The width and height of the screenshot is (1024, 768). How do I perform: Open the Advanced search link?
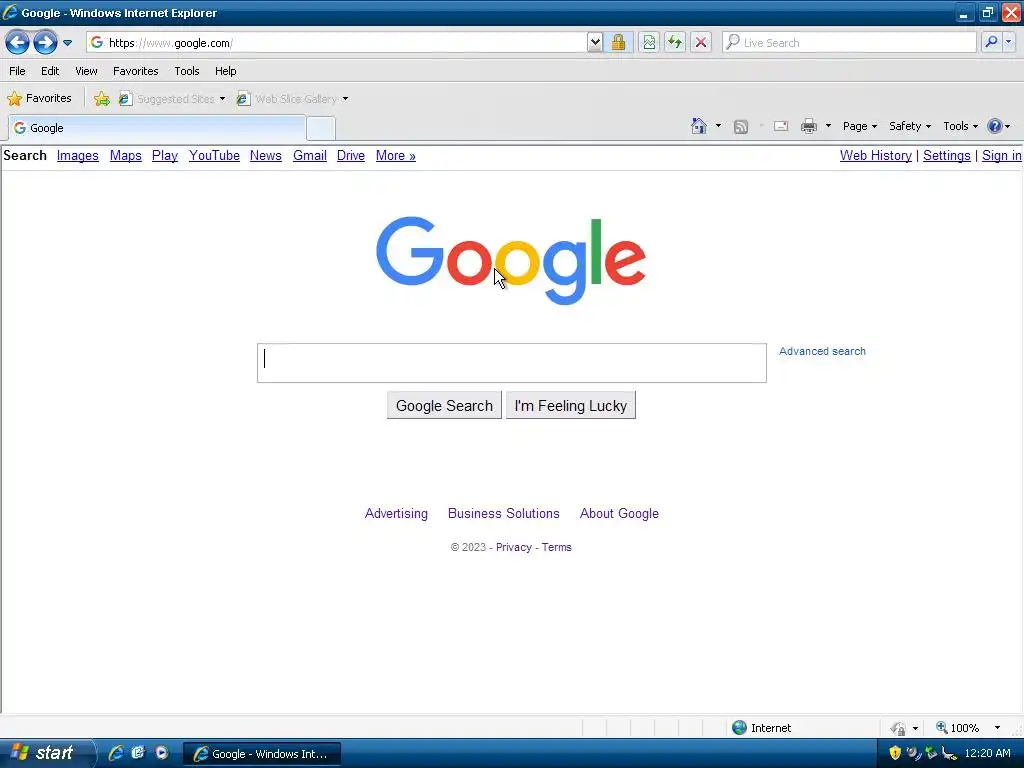[822, 351]
